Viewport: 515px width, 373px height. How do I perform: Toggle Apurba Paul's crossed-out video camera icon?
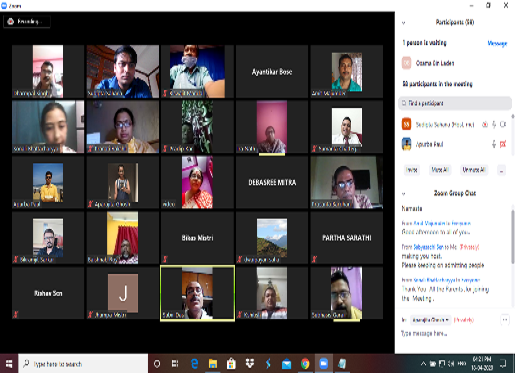pyautogui.click(x=503, y=144)
